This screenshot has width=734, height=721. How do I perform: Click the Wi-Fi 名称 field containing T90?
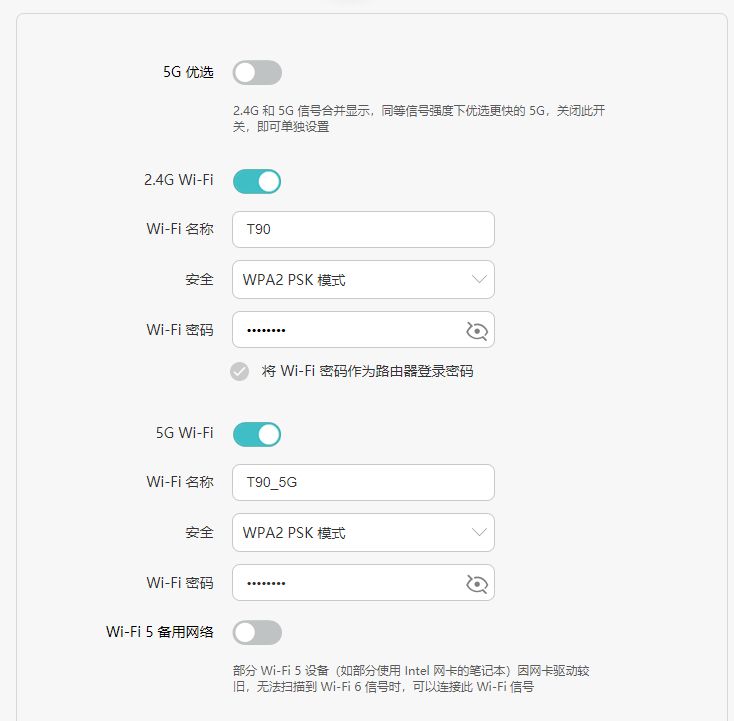(x=363, y=229)
